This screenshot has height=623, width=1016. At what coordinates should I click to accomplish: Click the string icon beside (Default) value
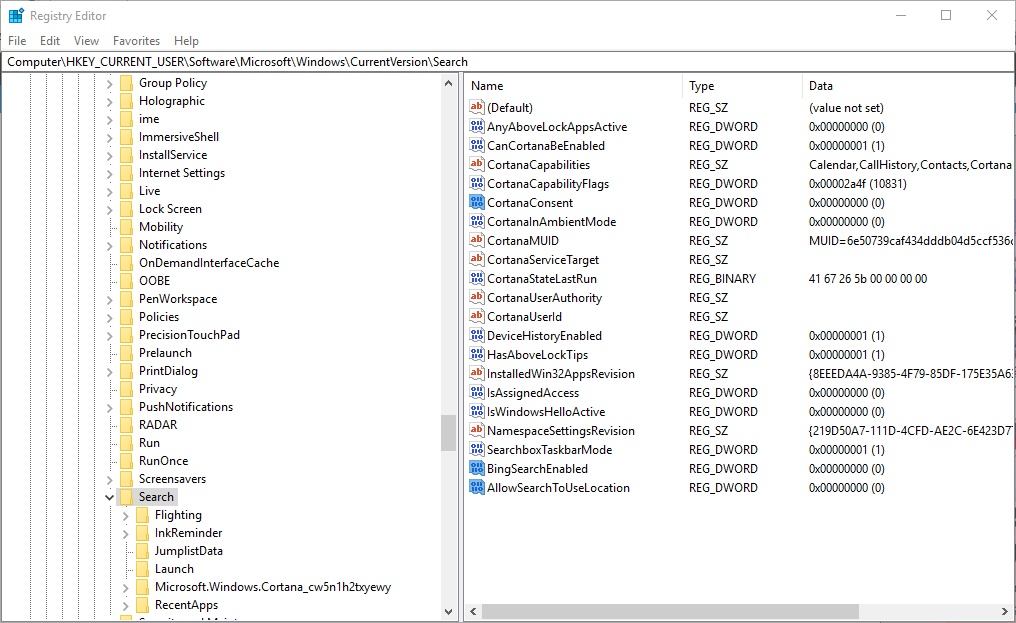coord(477,107)
